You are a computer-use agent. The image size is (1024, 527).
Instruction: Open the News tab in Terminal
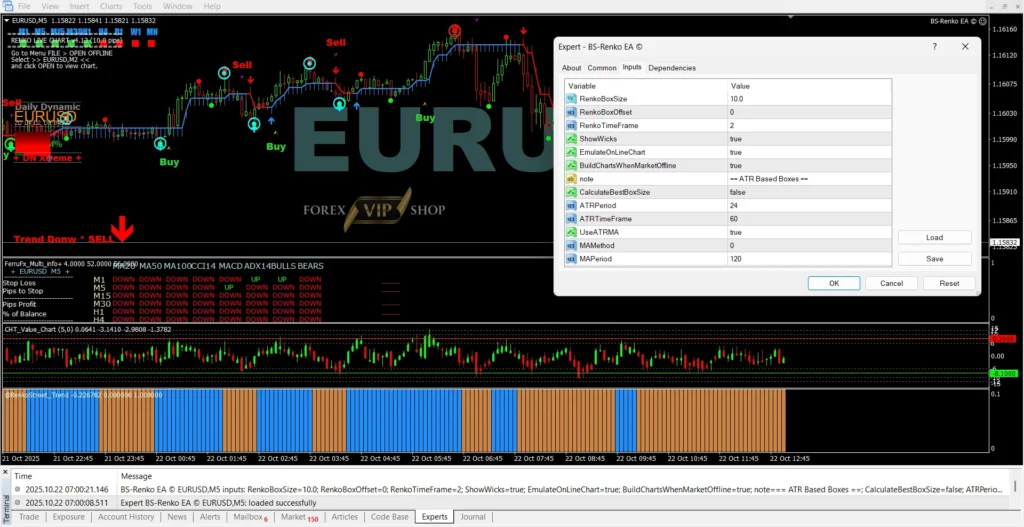[x=177, y=517]
